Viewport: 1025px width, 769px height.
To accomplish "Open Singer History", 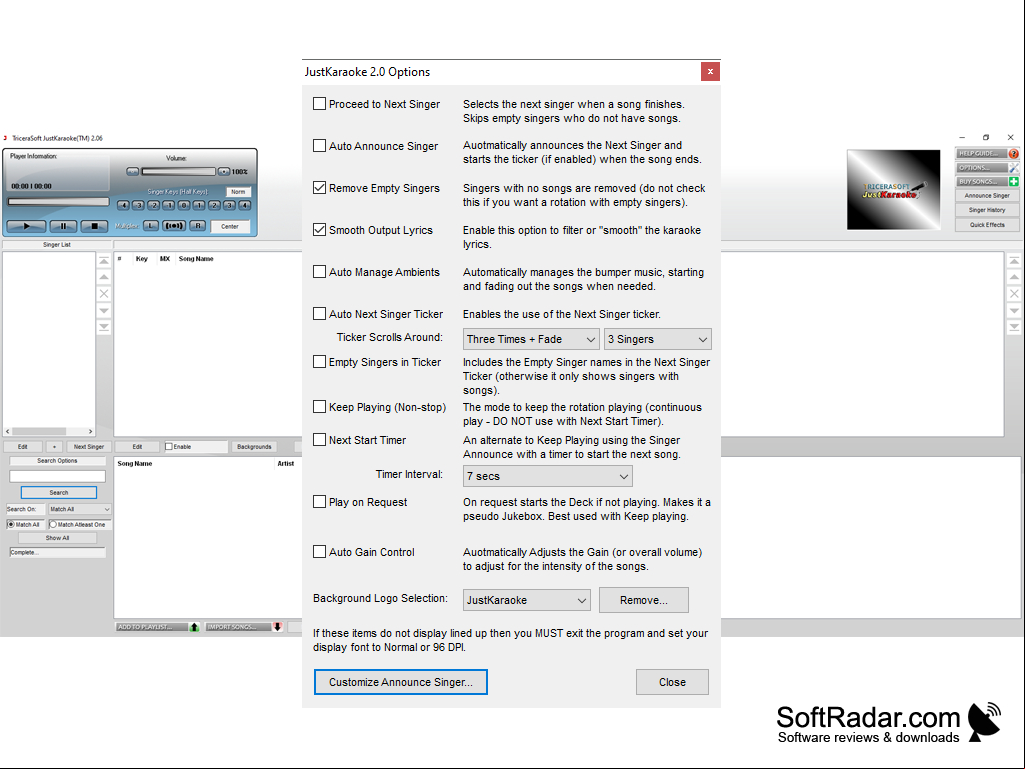I will tap(987, 210).
